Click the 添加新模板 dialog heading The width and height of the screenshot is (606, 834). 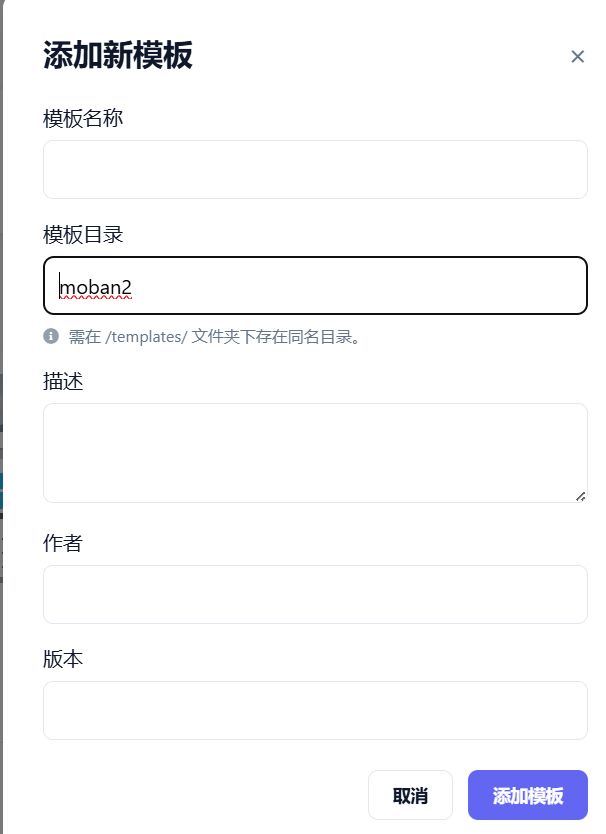tap(118, 55)
